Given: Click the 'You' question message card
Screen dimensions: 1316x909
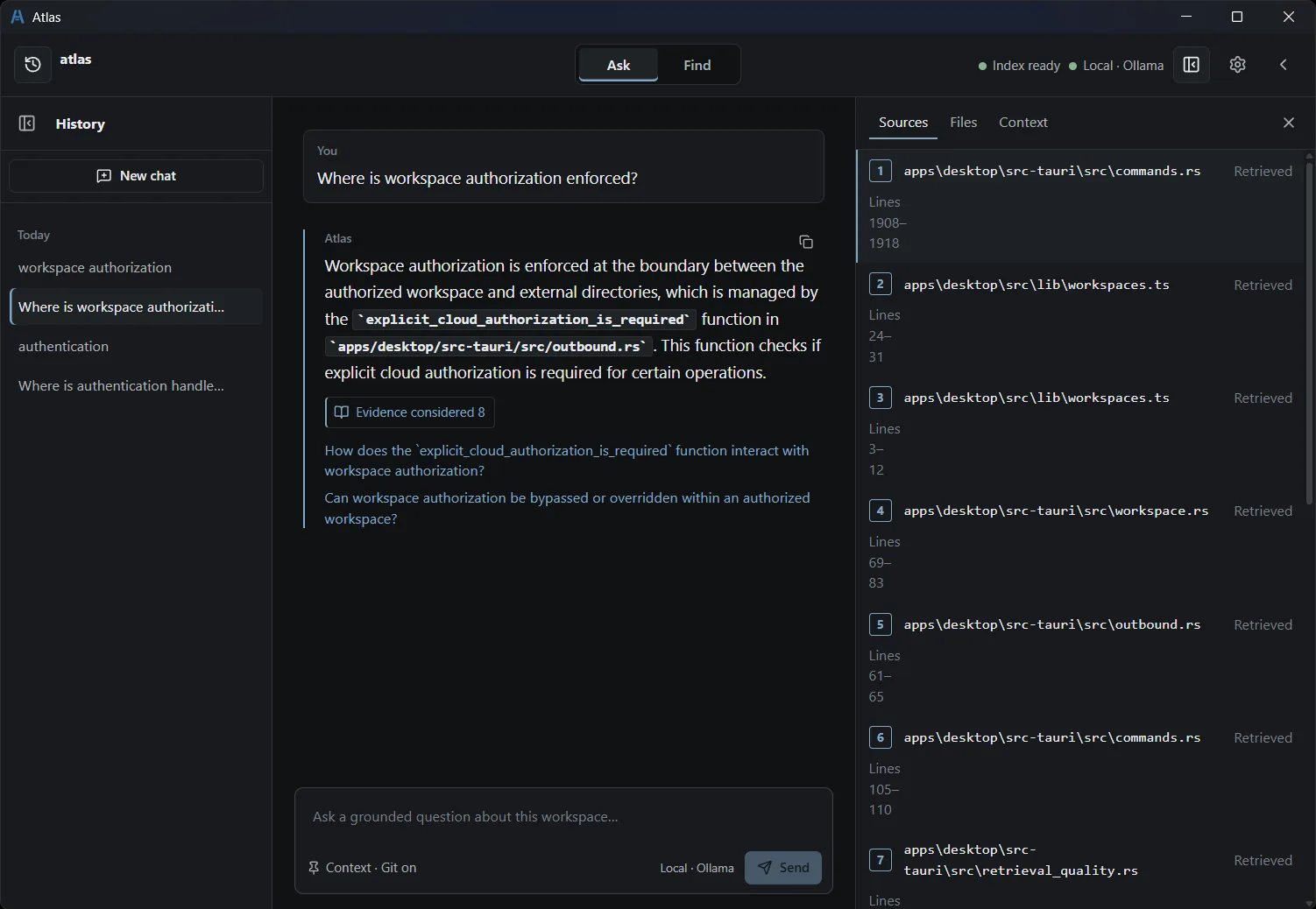Looking at the screenshot, I should (x=563, y=166).
